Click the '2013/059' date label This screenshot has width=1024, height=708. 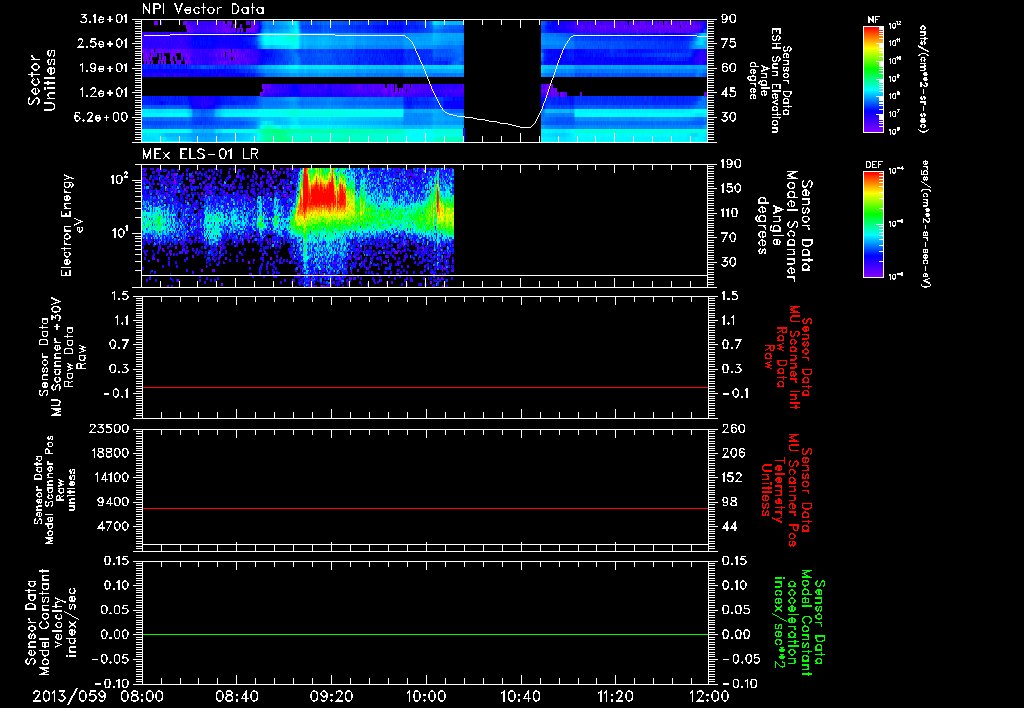coord(70,696)
